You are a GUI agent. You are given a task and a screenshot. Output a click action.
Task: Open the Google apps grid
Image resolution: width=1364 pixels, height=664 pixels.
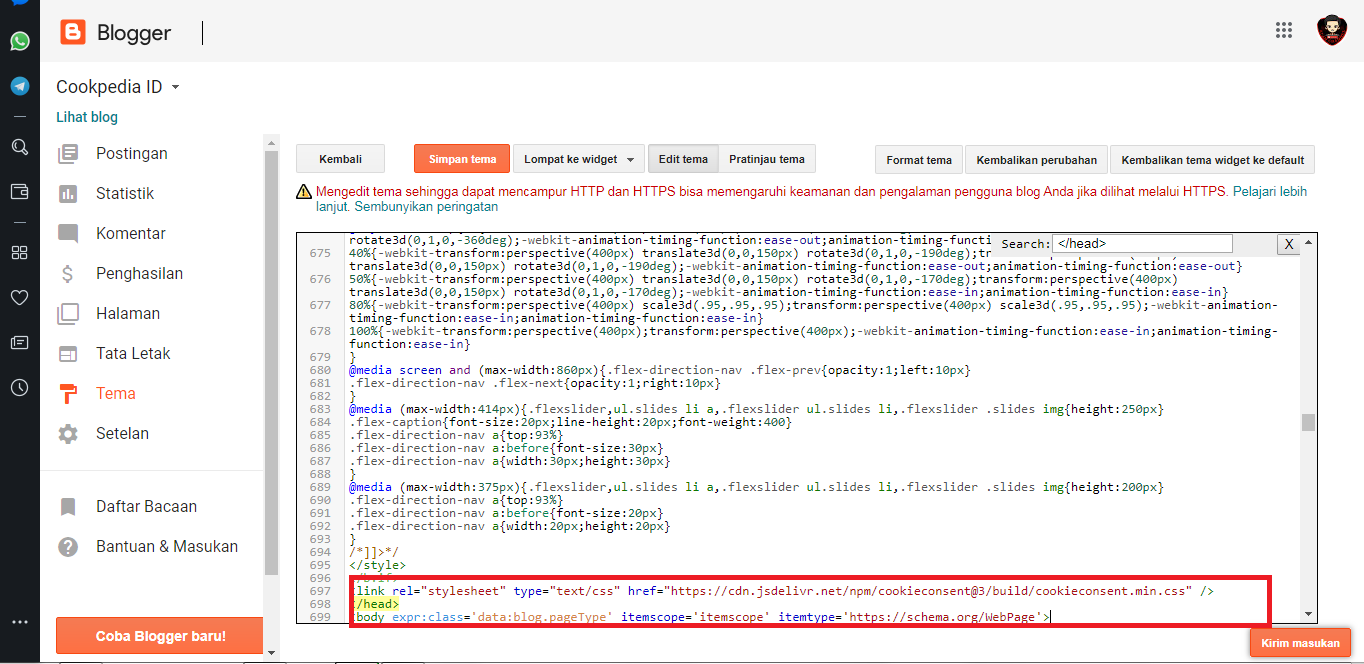click(x=1284, y=30)
